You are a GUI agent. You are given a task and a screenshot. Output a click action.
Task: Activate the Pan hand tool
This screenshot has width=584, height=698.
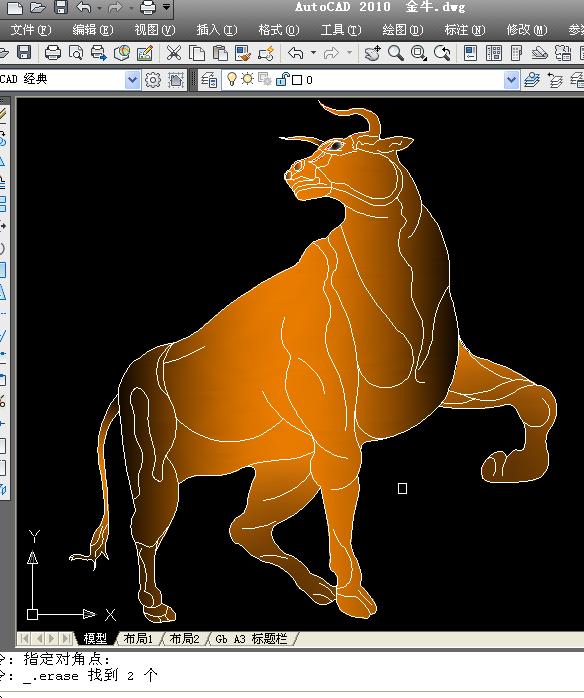tap(373, 53)
